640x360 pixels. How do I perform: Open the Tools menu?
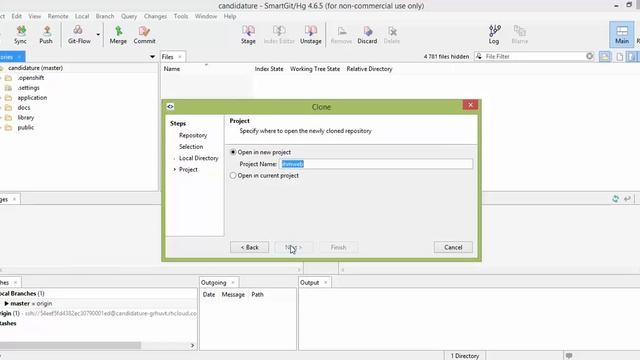pos(181,16)
